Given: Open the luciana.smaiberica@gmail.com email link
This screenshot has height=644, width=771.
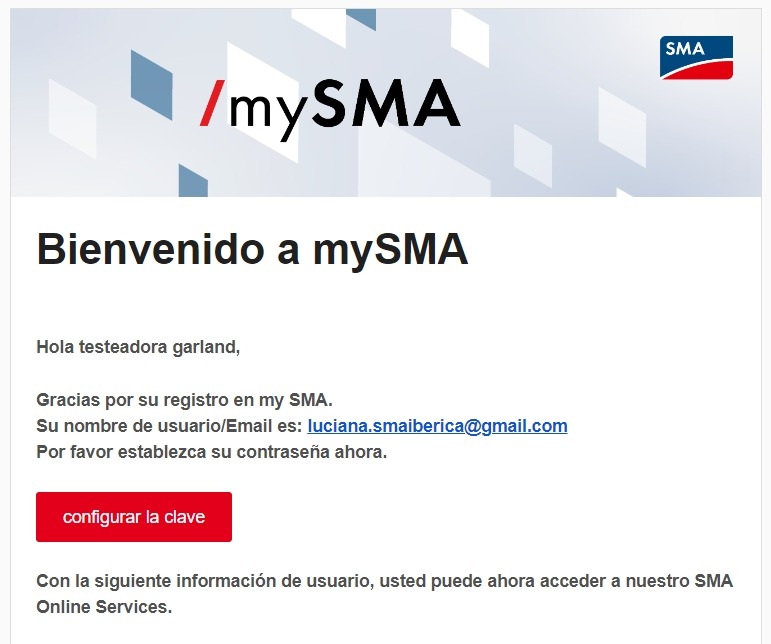Looking at the screenshot, I should 437,426.
